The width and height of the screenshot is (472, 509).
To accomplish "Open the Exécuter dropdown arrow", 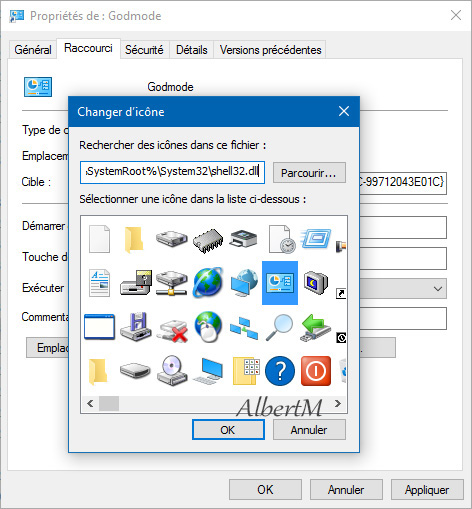I will (x=438, y=288).
